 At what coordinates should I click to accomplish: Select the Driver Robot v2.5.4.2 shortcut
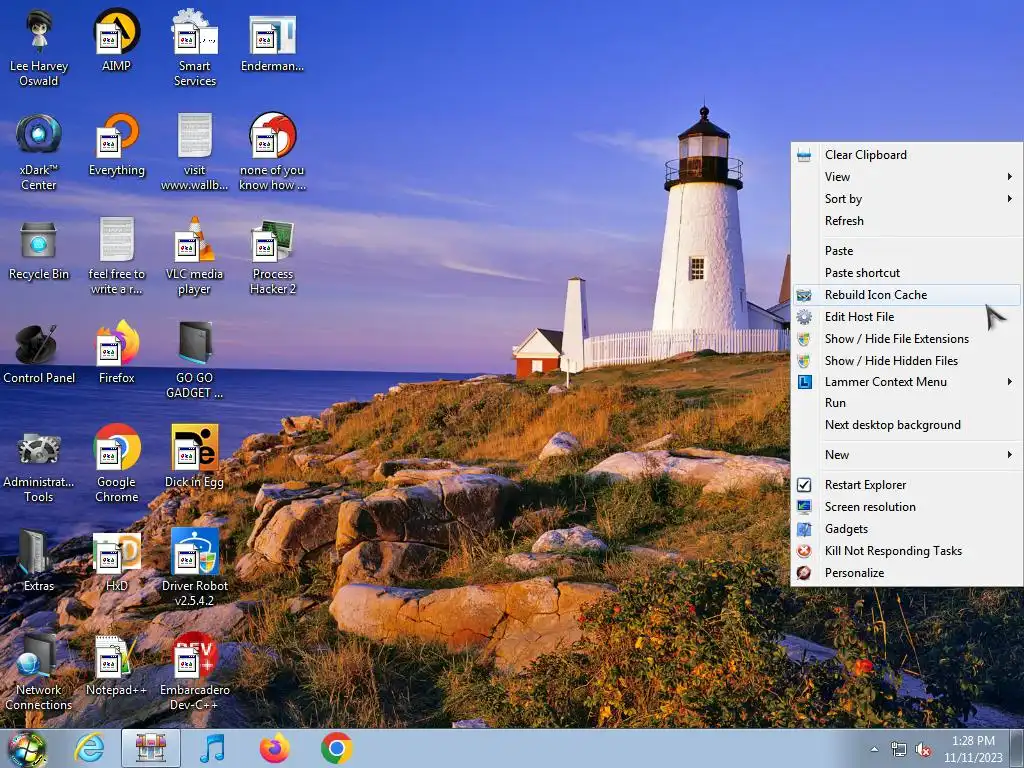click(195, 568)
